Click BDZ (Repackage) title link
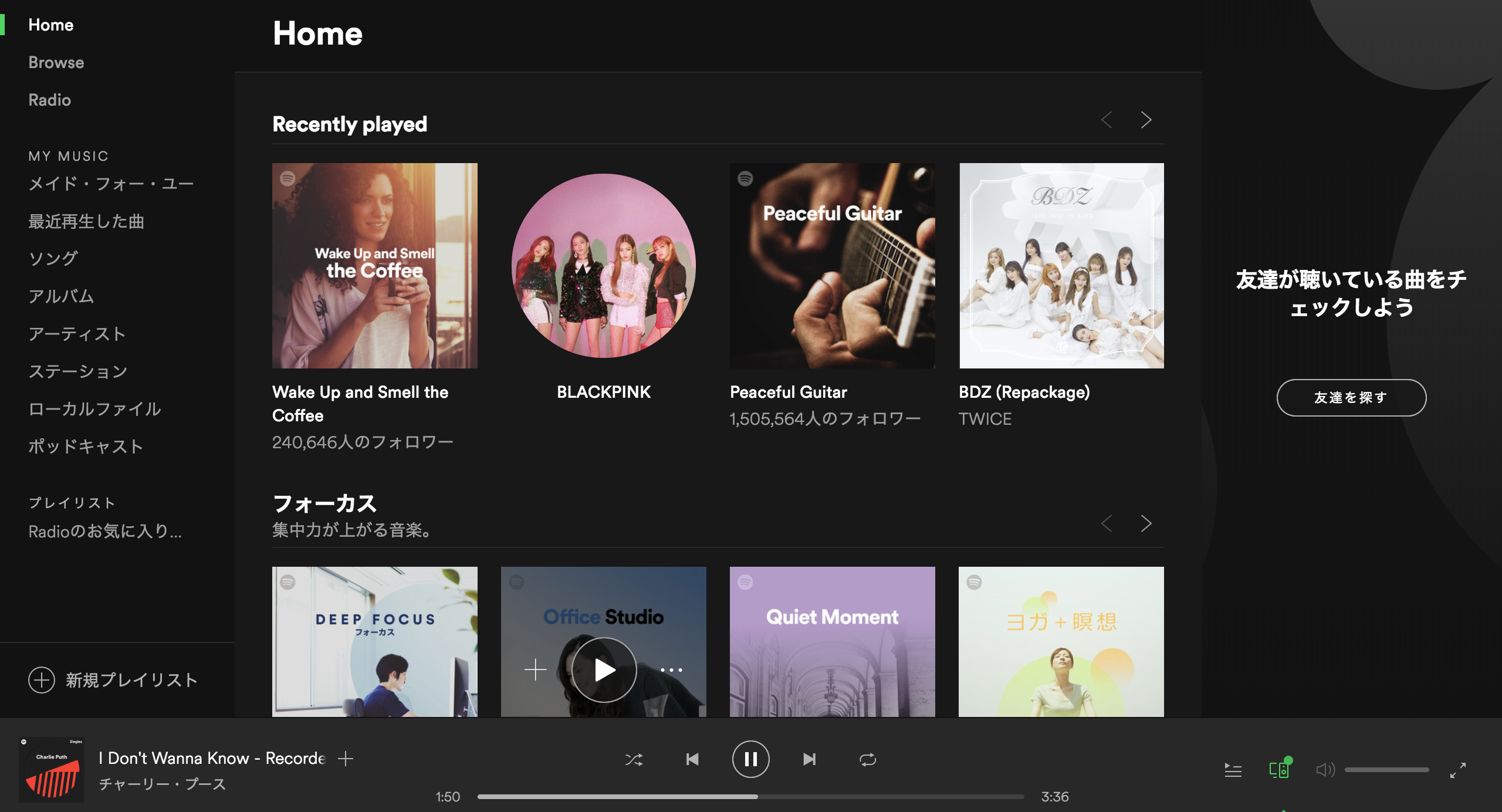1502x812 pixels. [1024, 392]
